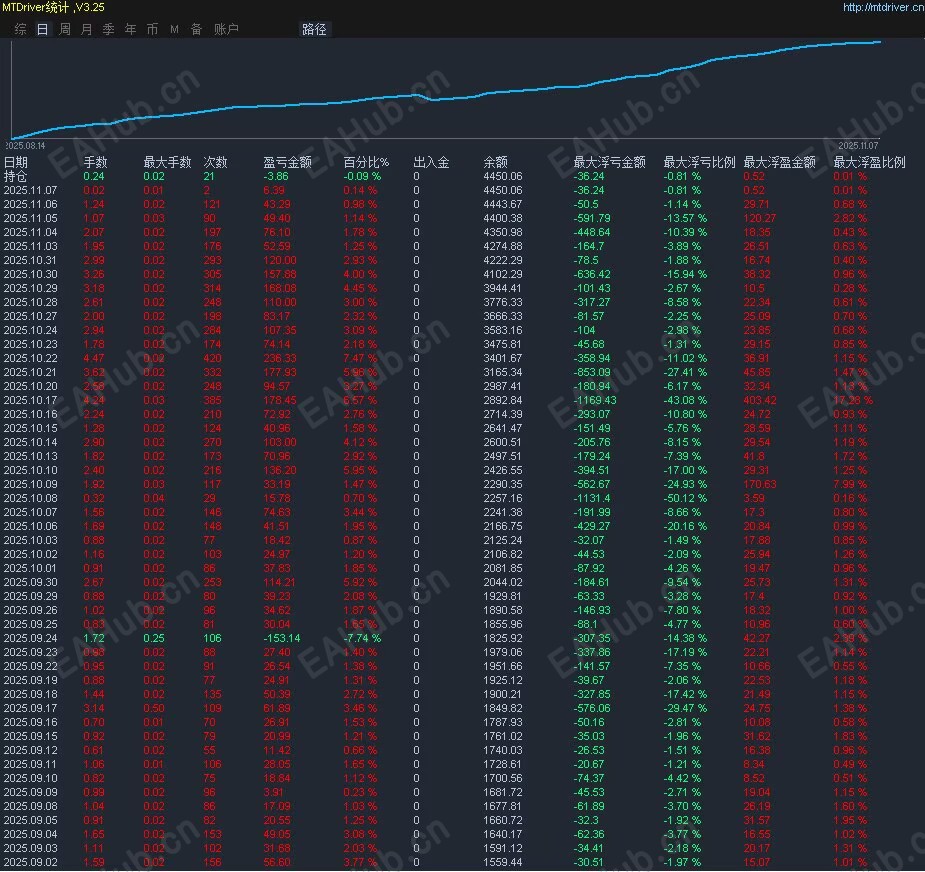Click the -7.74 % loss percentage

click(x=362, y=638)
